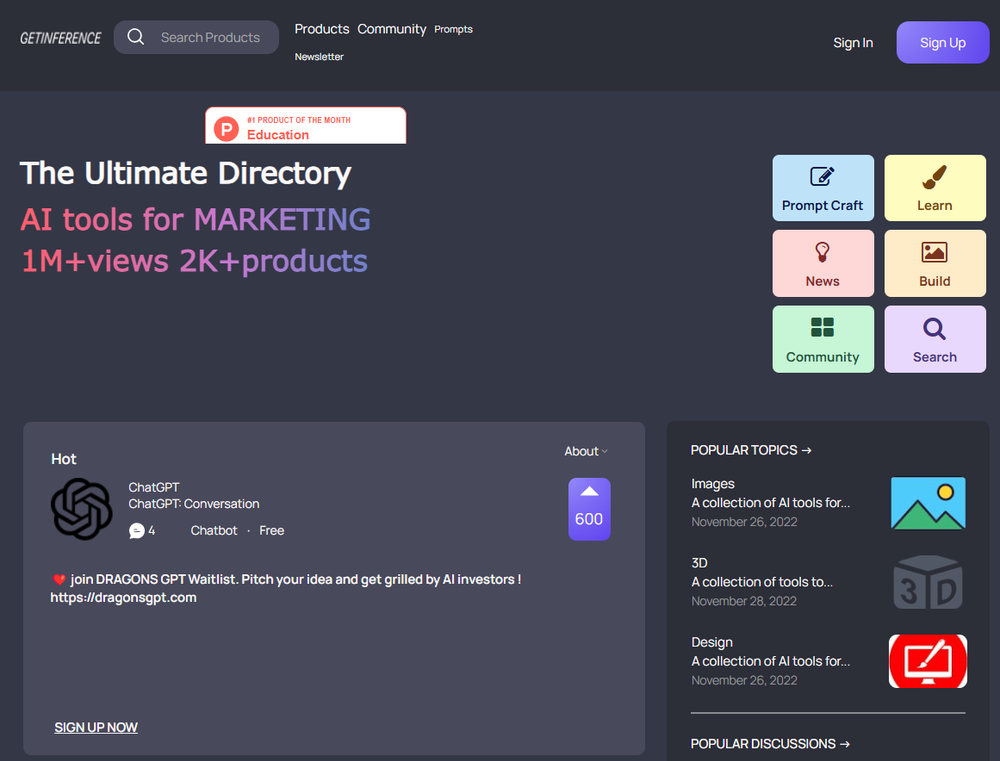Viewport: 1000px width, 761px height.
Task: Open the Newsletter nav link
Action: (319, 57)
